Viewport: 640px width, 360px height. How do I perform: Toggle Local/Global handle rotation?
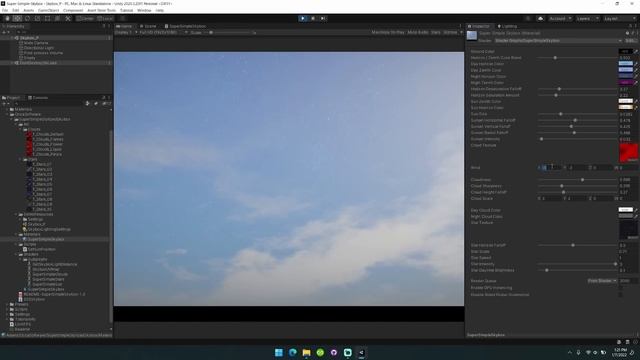105,18
